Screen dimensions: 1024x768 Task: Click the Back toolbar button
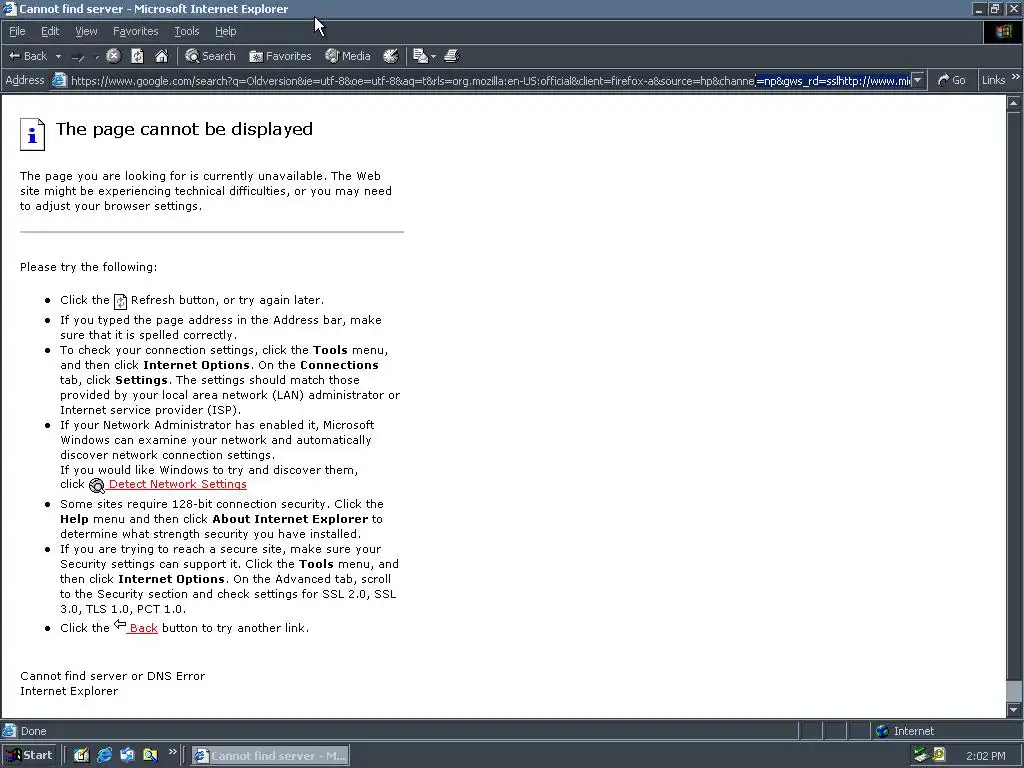click(27, 56)
